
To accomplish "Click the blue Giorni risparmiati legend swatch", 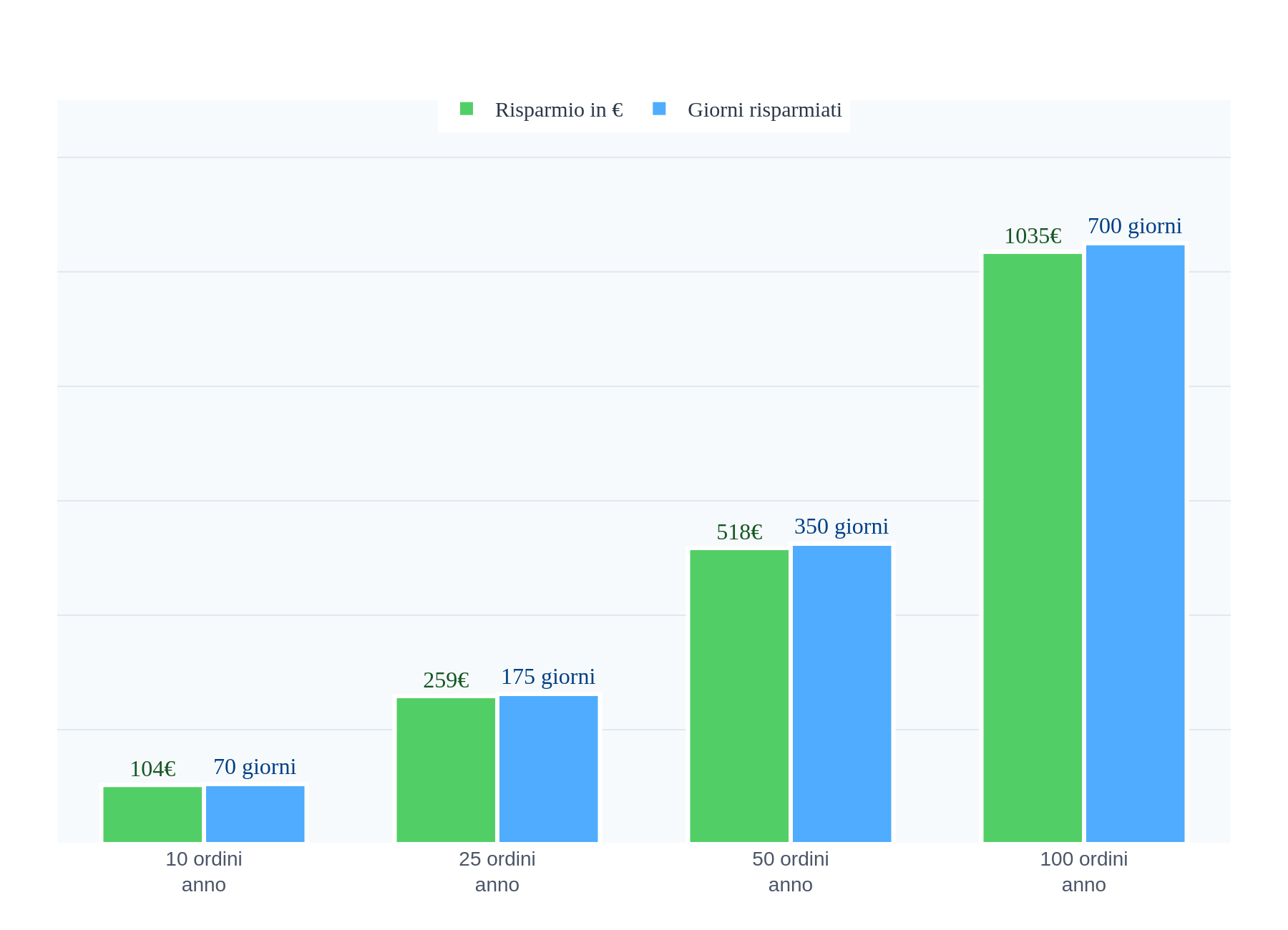I will tap(659, 109).
